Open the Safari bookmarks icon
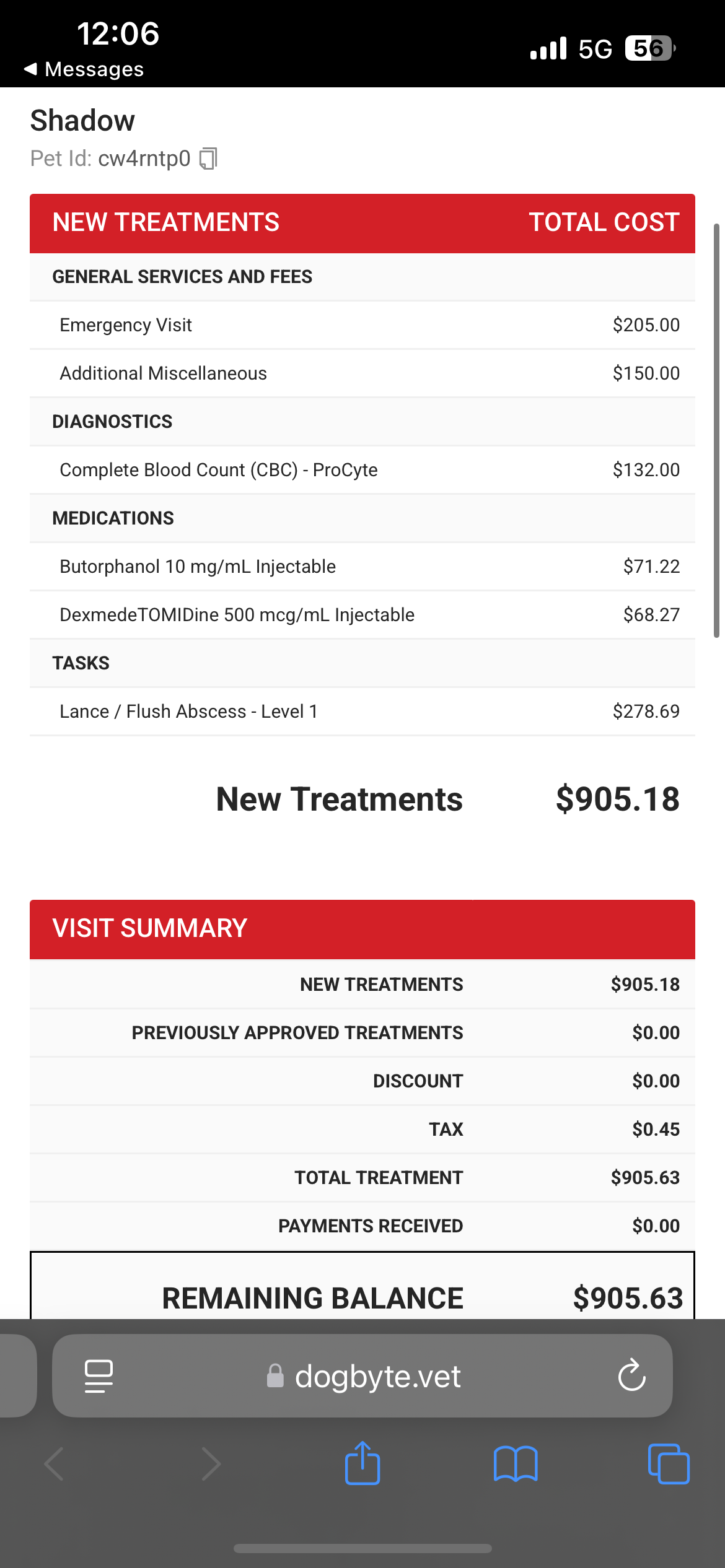This screenshot has width=725, height=1568. coord(516,1464)
